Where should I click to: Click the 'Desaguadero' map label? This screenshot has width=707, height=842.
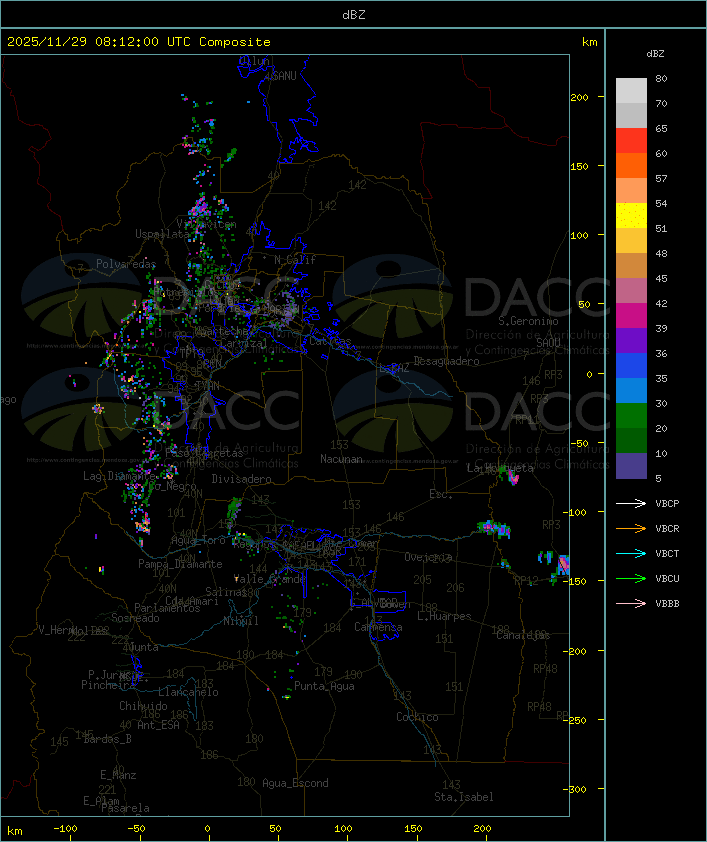[x=446, y=361]
